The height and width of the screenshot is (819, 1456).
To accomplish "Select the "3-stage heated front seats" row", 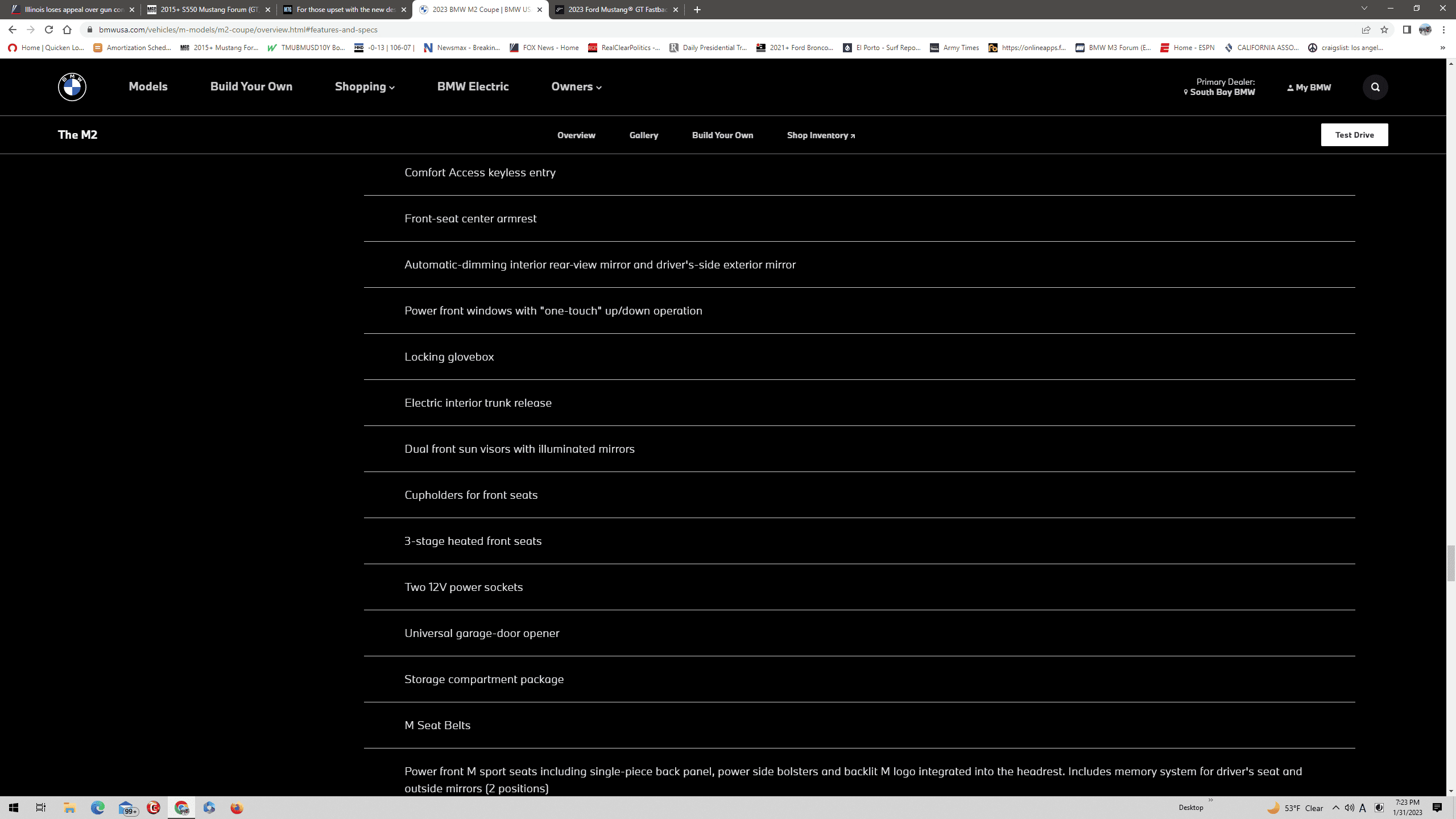I will 859,541.
